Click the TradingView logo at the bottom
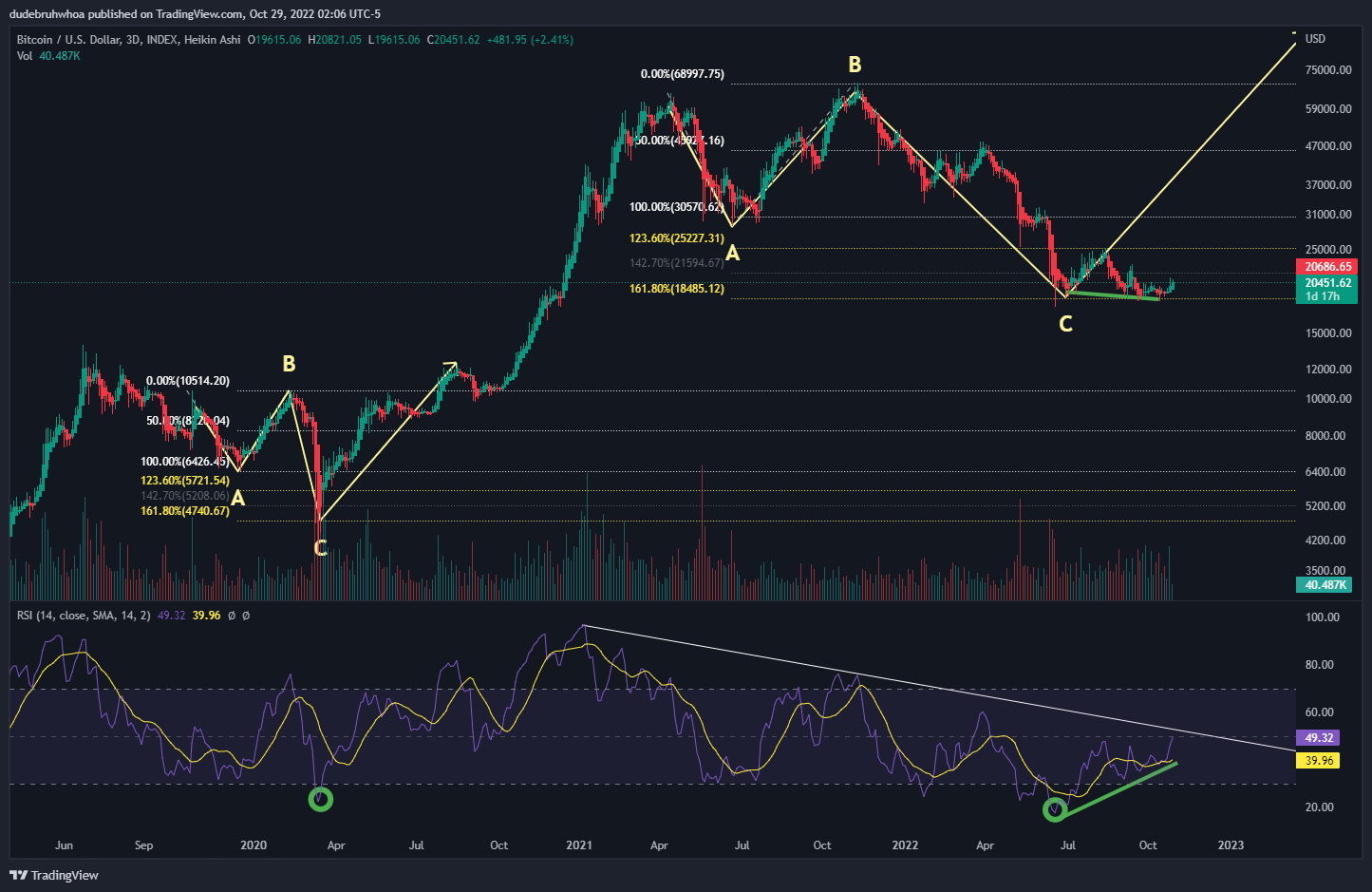Viewport: 1372px width, 892px height. pos(54,875)
